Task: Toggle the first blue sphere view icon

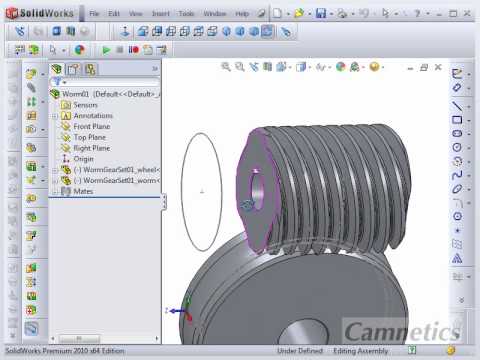Action: pos(226,32)
